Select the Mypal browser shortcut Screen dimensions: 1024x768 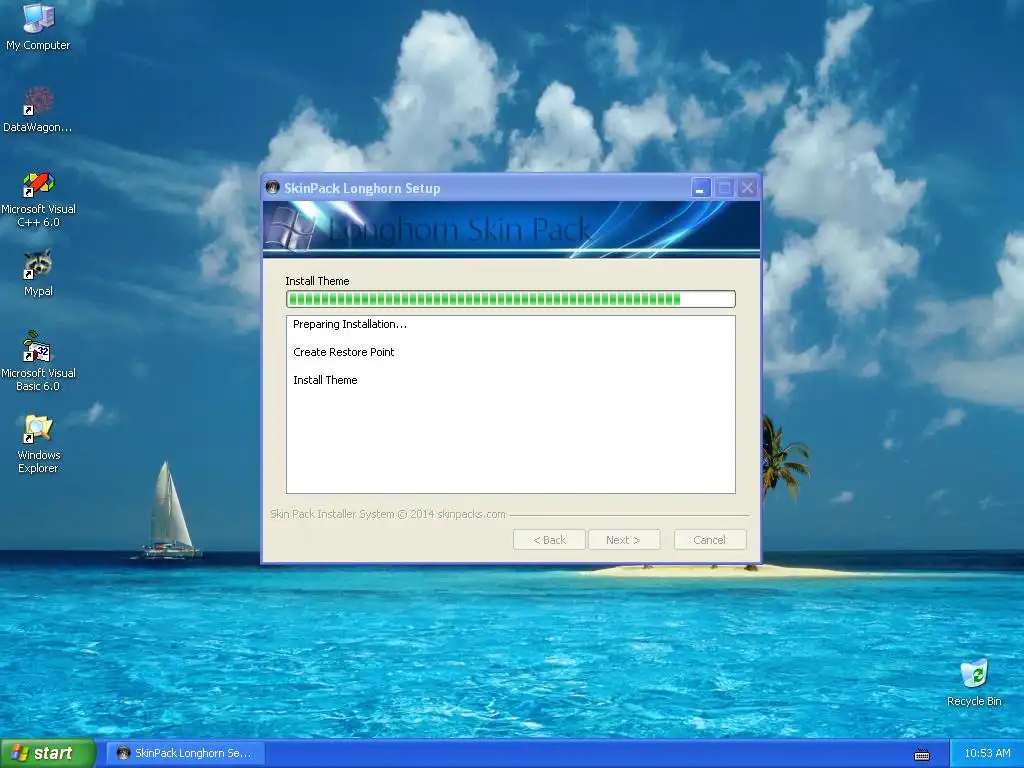(x=38, y=273)
